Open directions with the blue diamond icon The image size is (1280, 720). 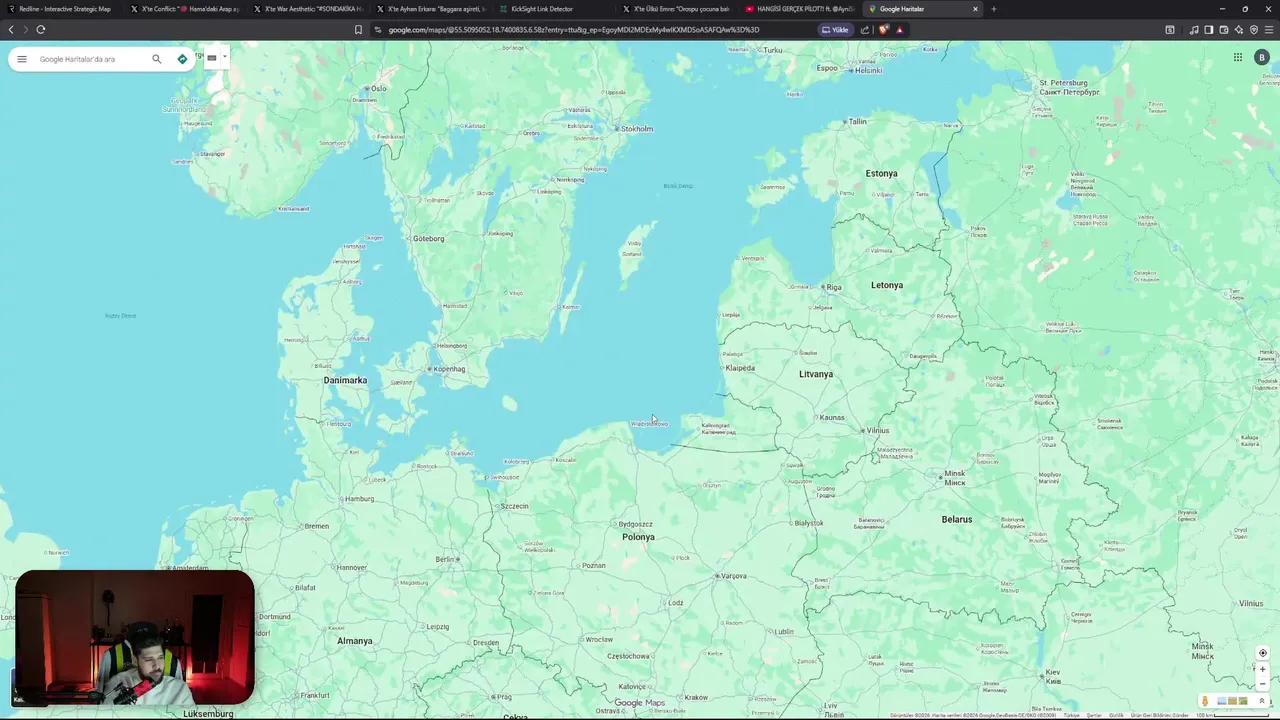coord(182,59)
